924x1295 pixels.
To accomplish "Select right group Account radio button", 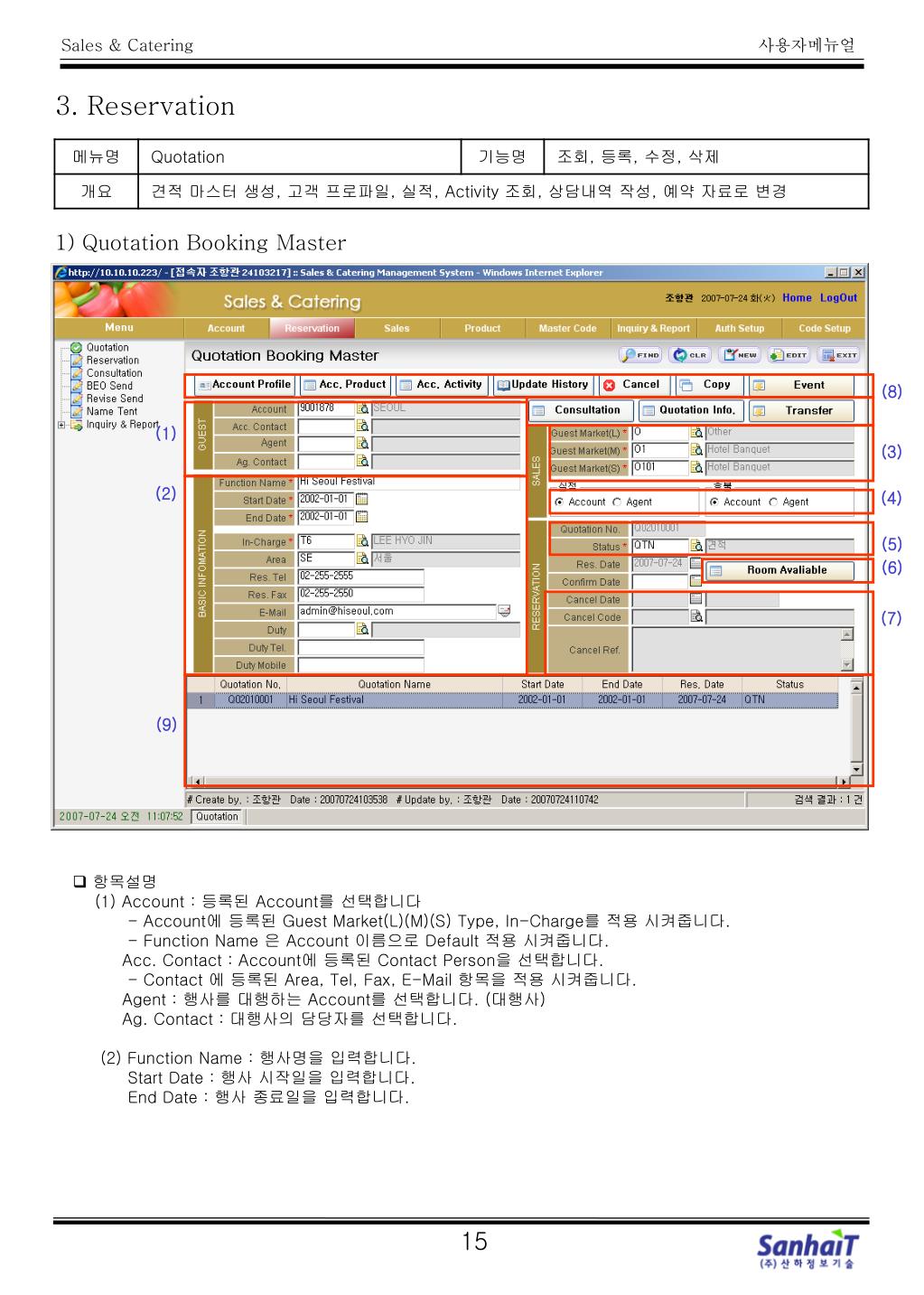I will point(714,502).
